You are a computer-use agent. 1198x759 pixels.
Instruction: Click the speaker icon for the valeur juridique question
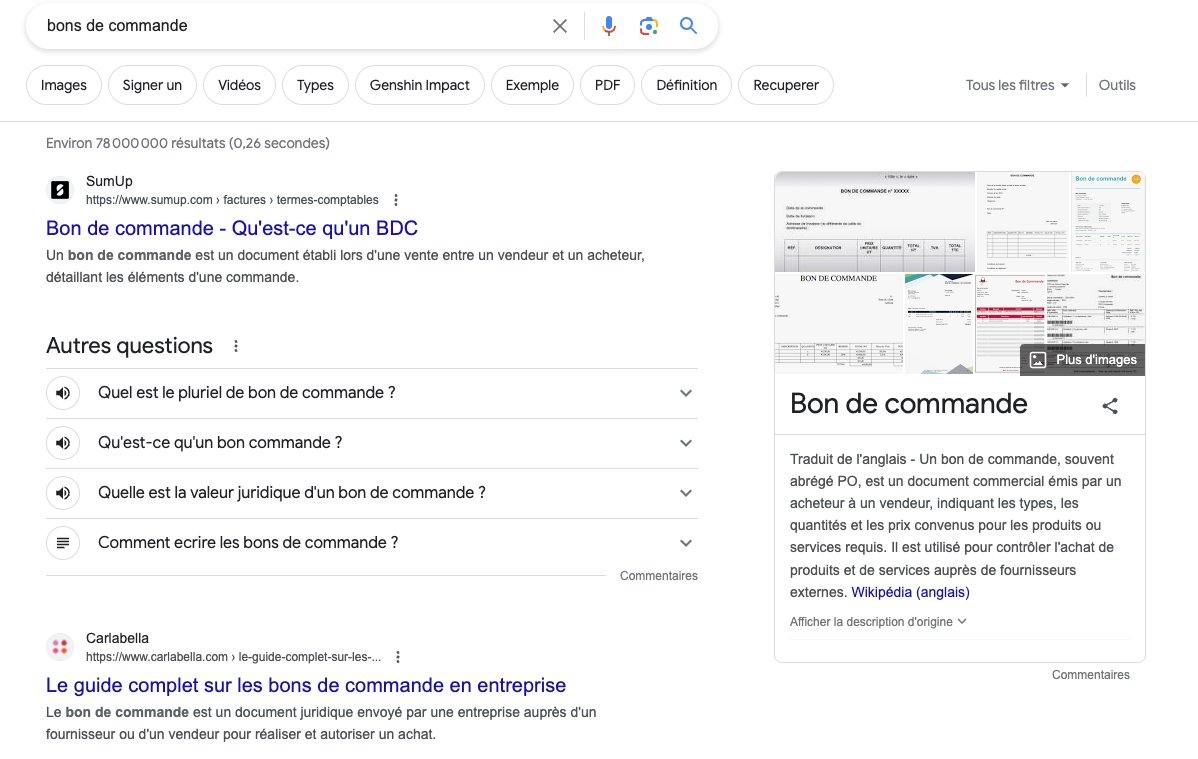click(63, 493)
